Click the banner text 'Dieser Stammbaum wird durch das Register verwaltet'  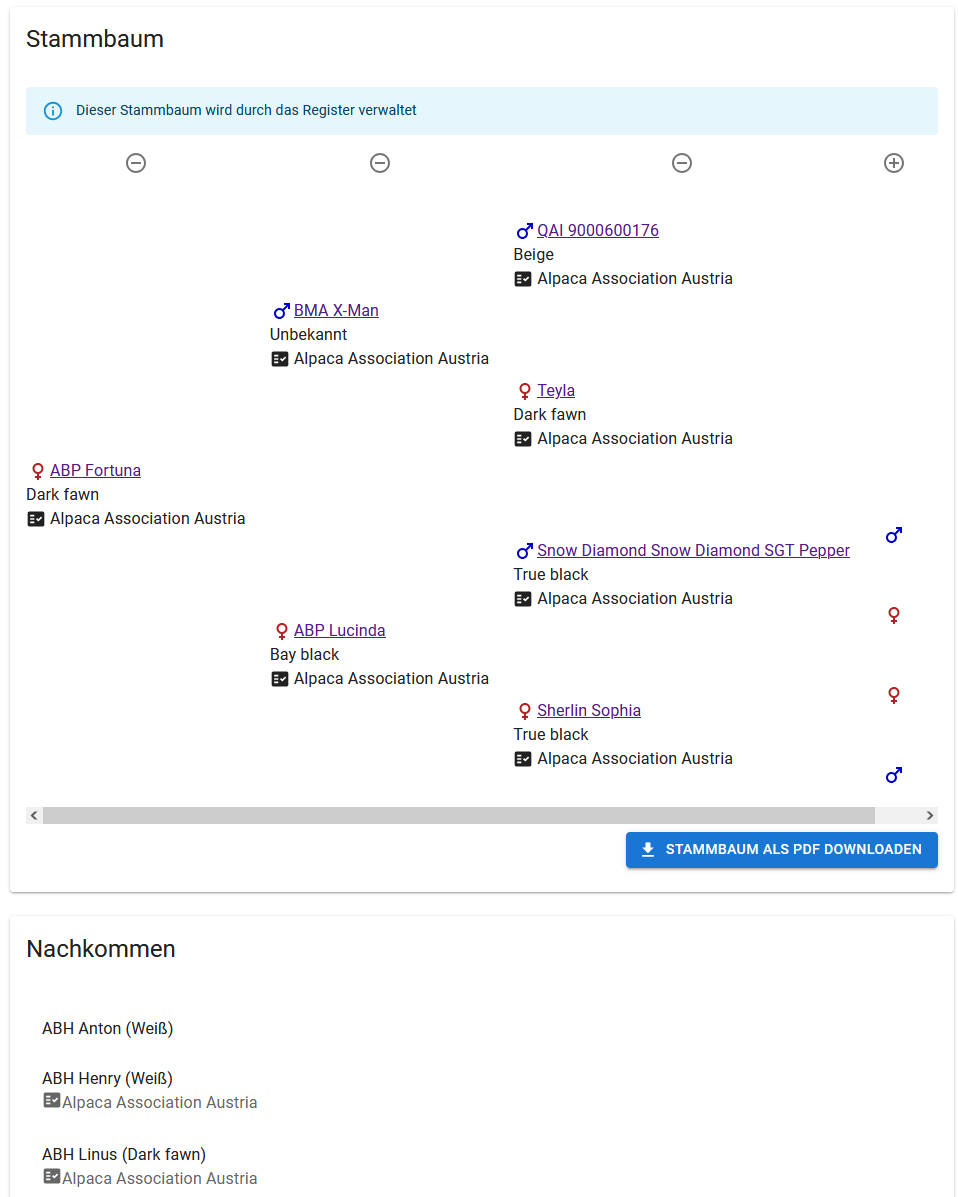[x=246, y=110]
